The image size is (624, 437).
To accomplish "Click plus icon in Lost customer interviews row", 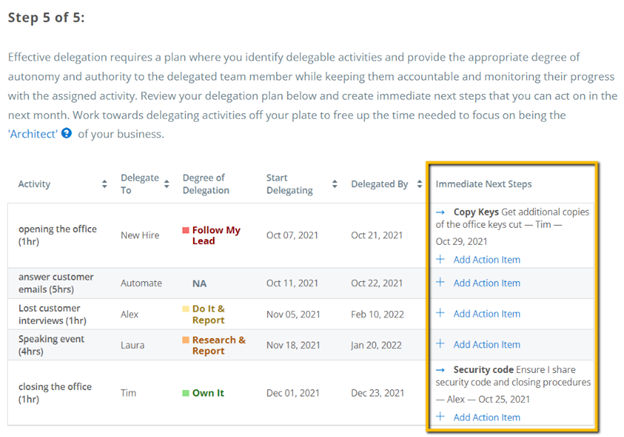I will [x=440, y=313].
